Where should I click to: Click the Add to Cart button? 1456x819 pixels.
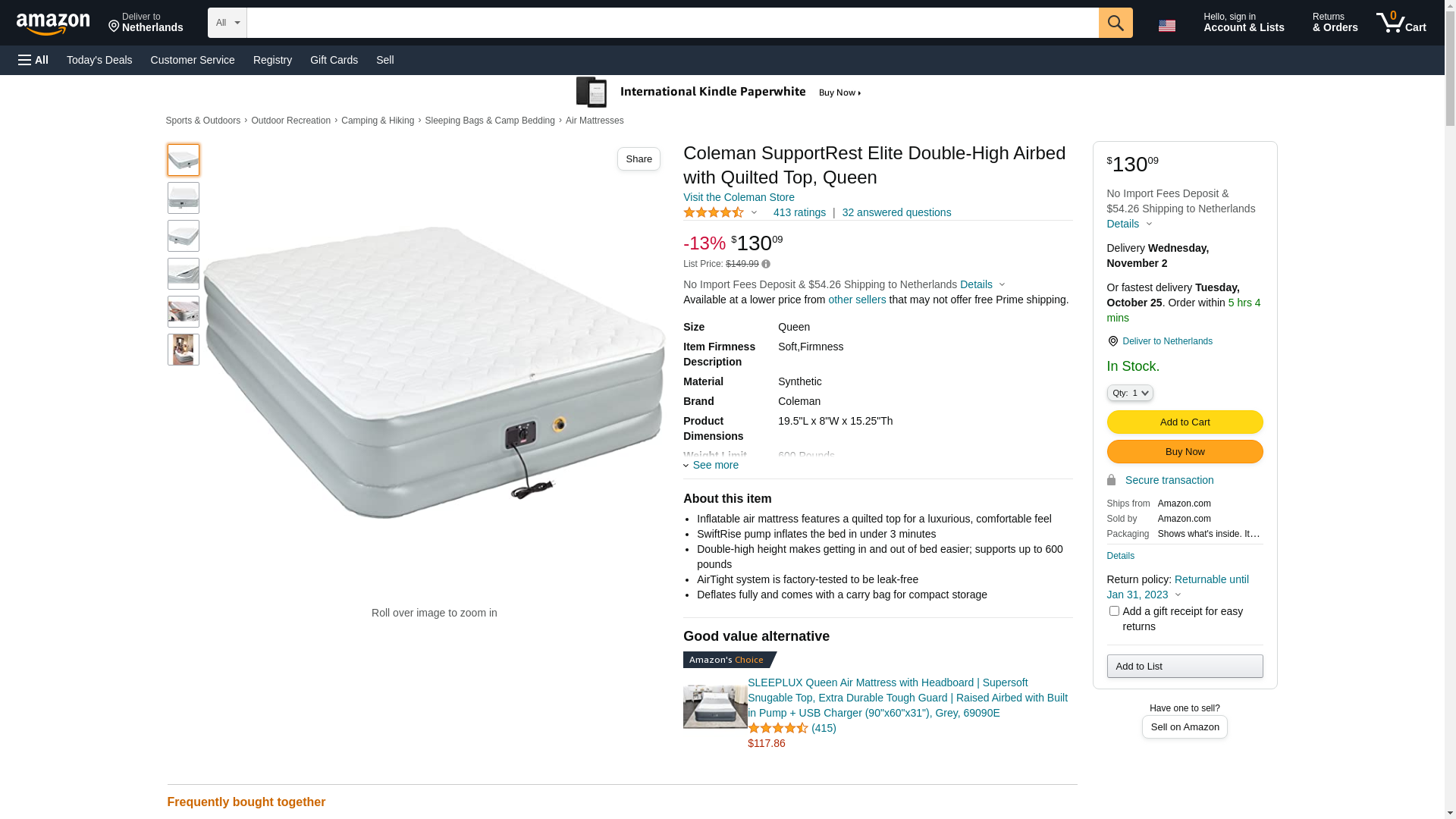(1185, 422)
